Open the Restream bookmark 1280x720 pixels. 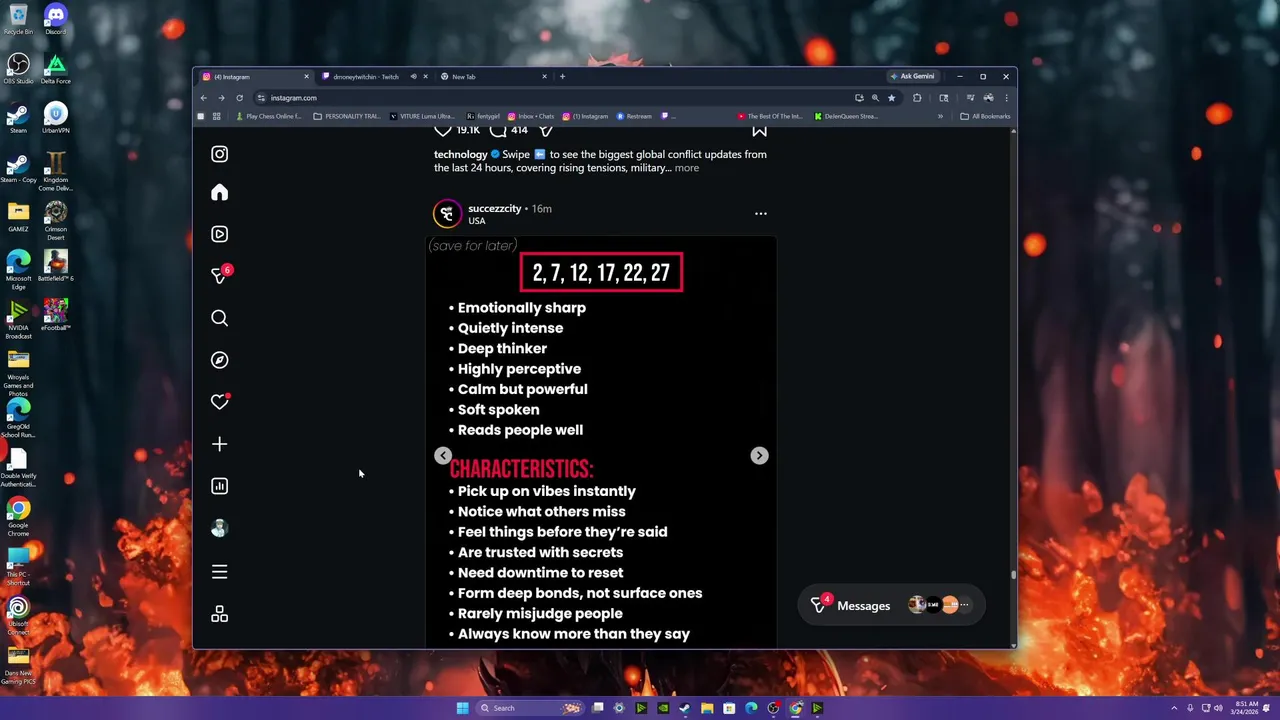[633, 116]
